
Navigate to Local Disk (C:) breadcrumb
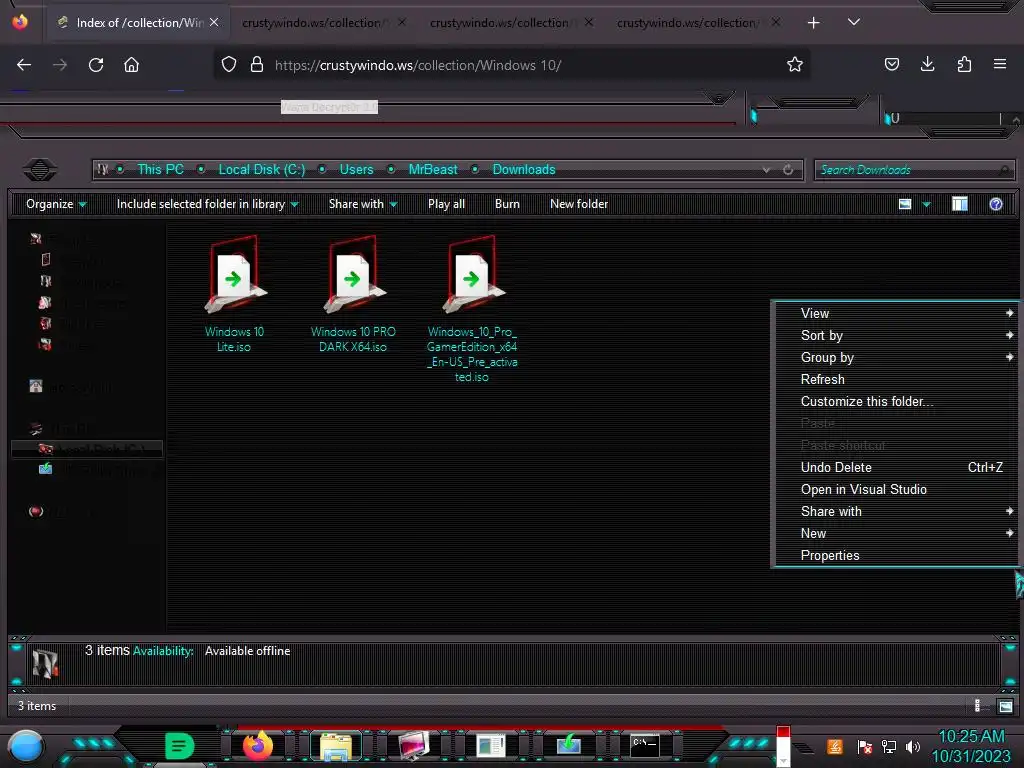[262, 170]
